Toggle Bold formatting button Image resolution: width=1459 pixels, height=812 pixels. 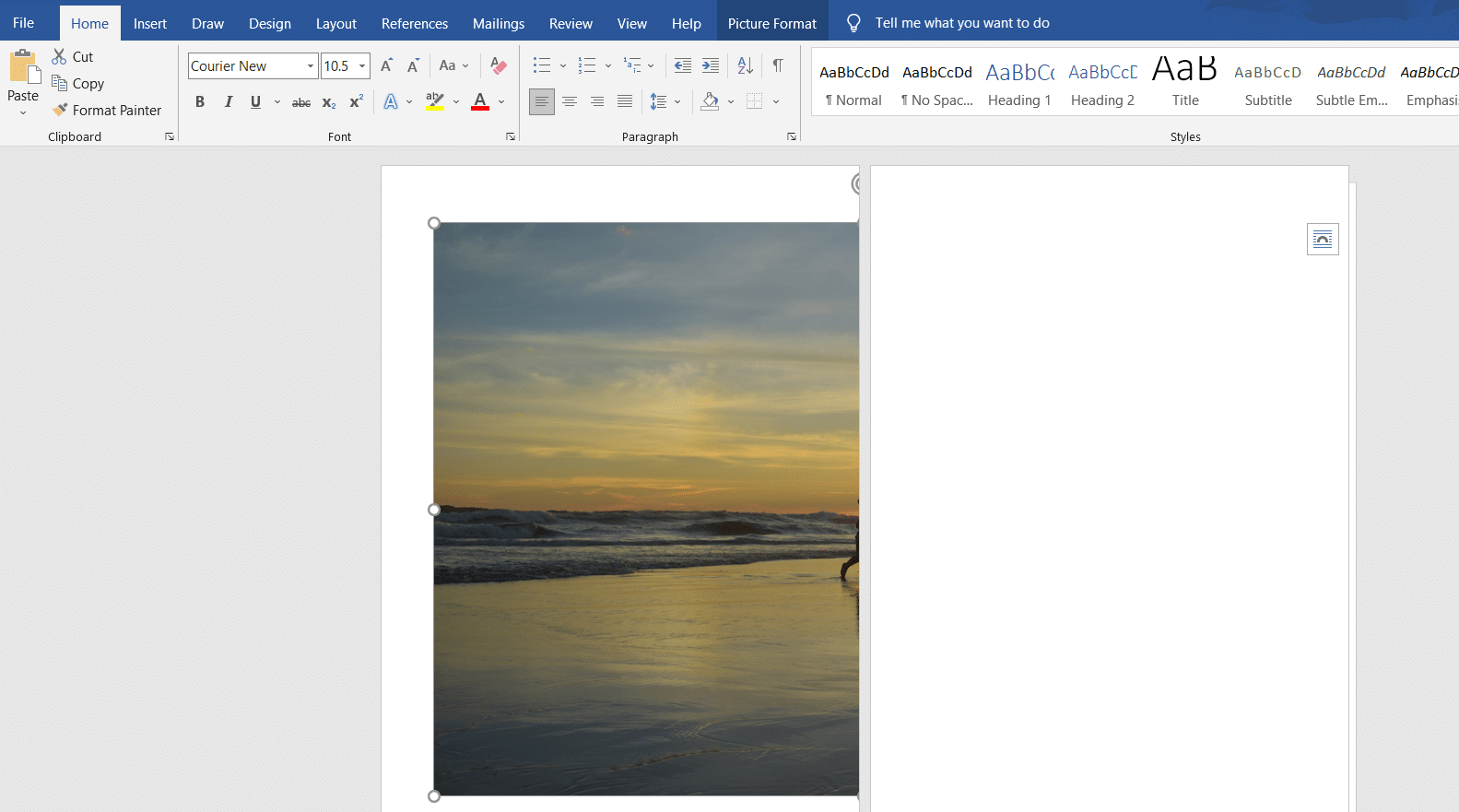coord(200,102)
